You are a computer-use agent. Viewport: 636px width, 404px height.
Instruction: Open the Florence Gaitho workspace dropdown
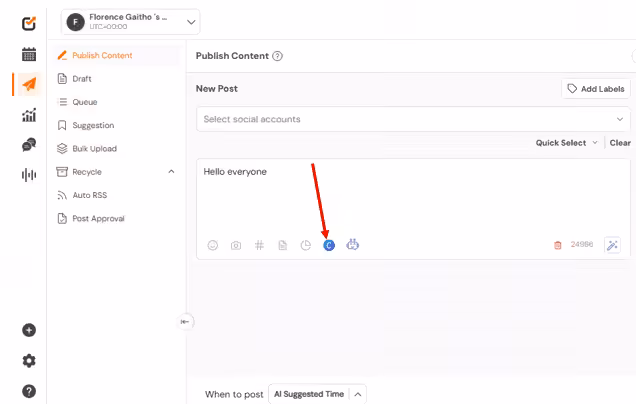tap(131, 22)
